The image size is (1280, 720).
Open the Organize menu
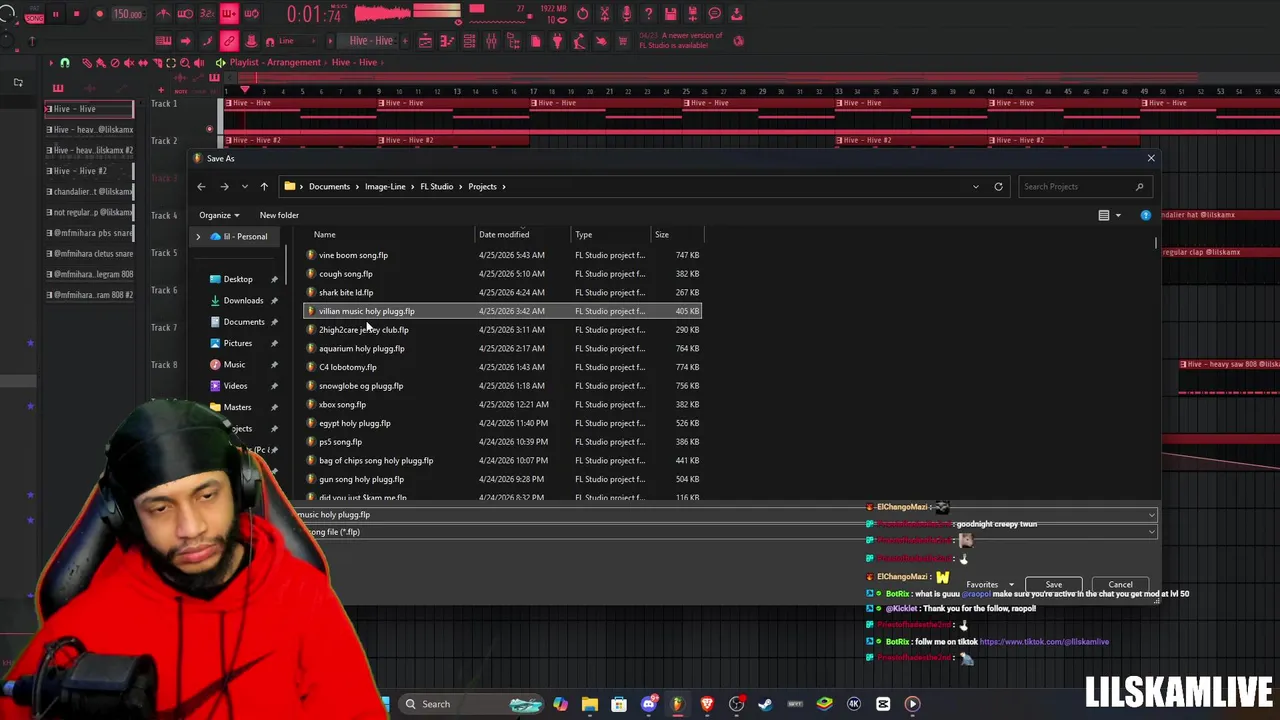[218, 215]
